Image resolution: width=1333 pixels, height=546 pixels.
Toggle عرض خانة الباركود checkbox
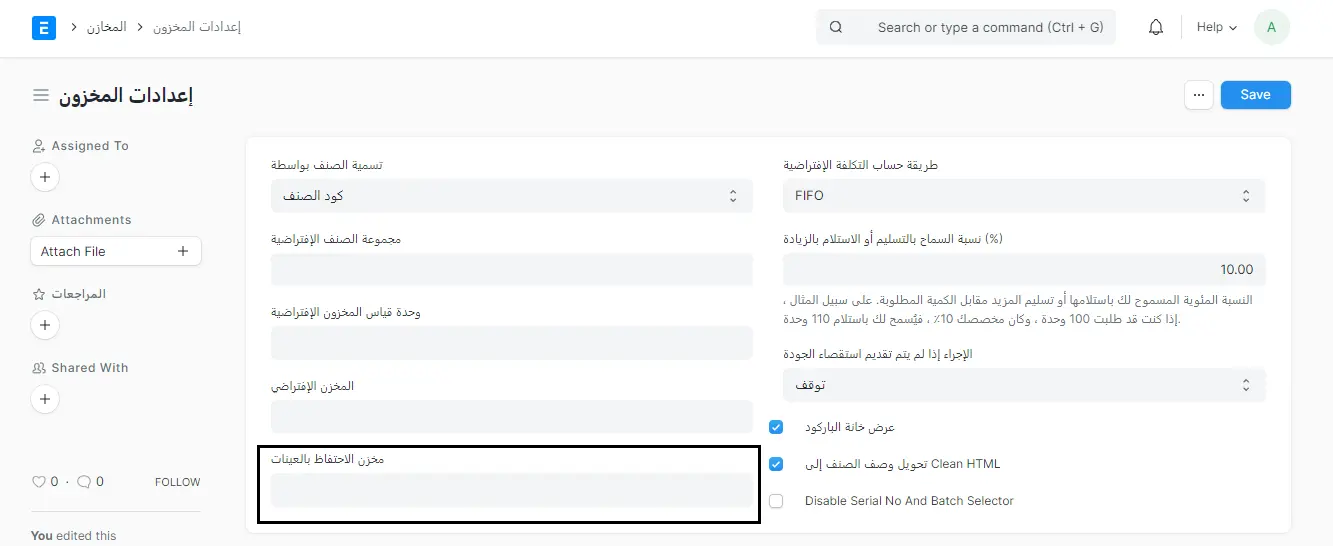(776, 427)
